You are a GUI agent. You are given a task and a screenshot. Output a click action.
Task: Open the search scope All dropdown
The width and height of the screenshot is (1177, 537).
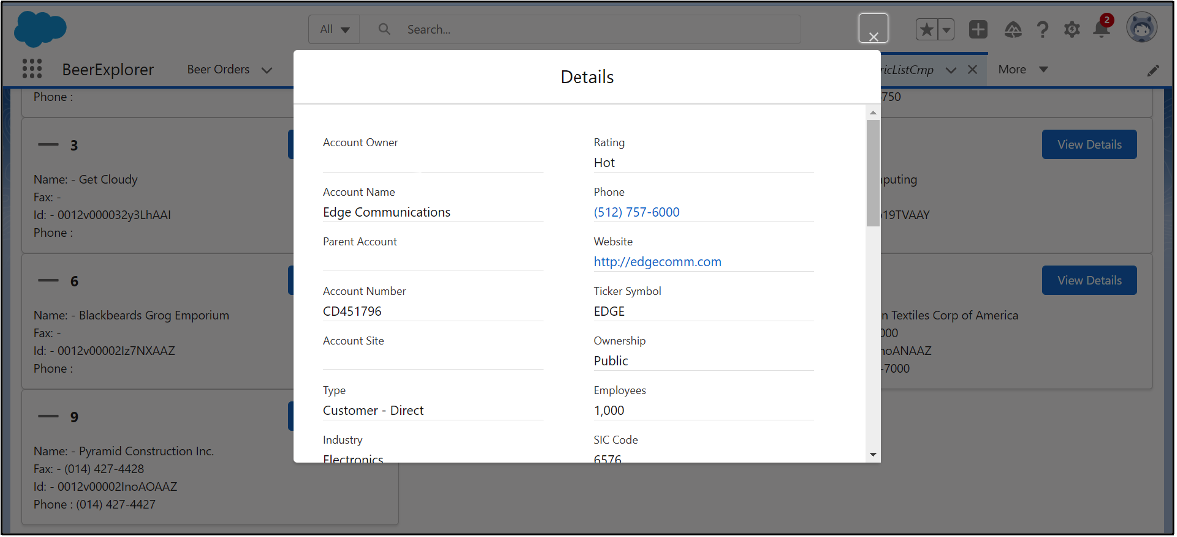tap(334, 29)
